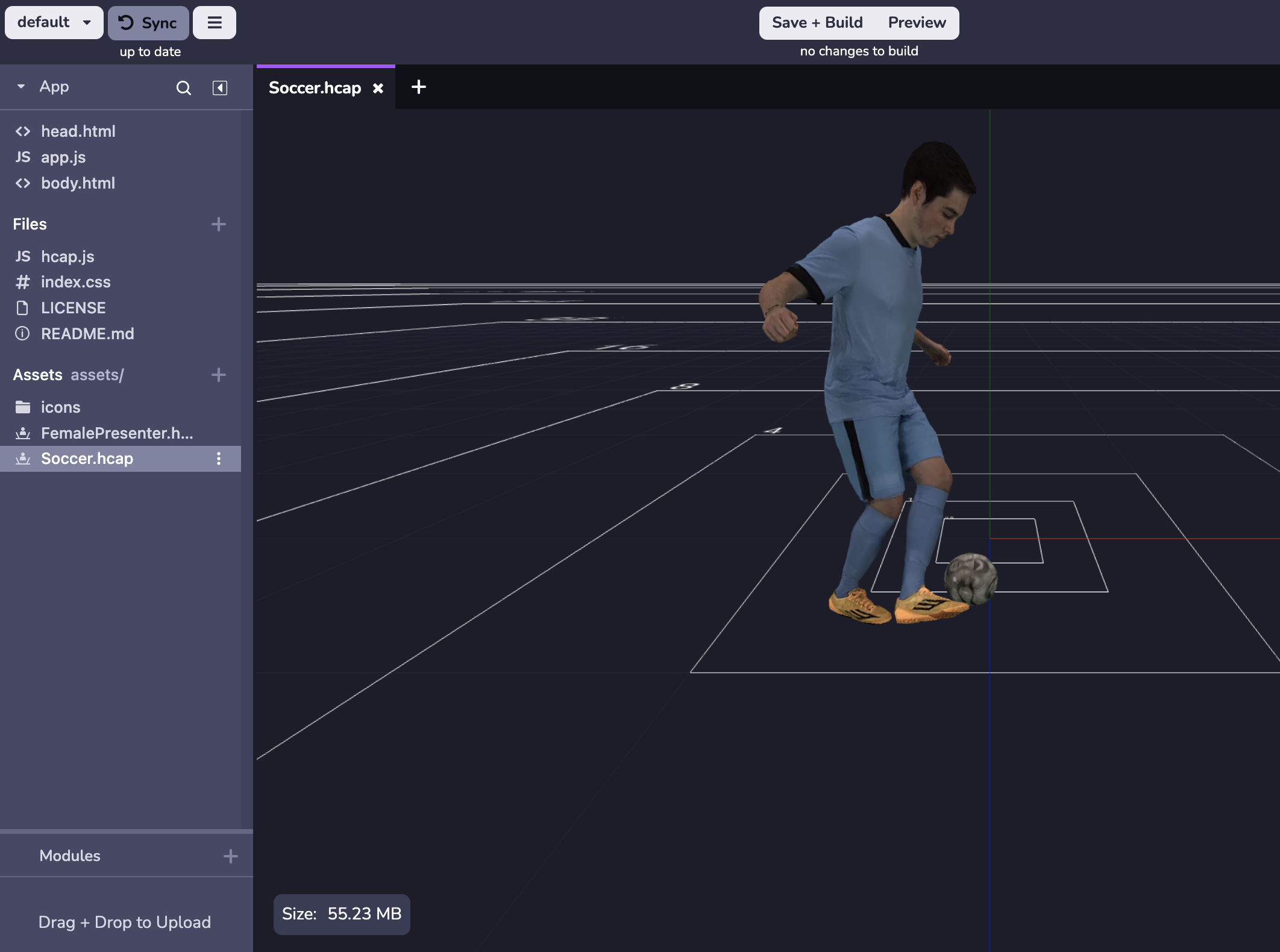The width and height of the screenshot is (1280, 952).
Task: Click the three-dot options icon for Soccer.hcap
Action: [219, 459]
